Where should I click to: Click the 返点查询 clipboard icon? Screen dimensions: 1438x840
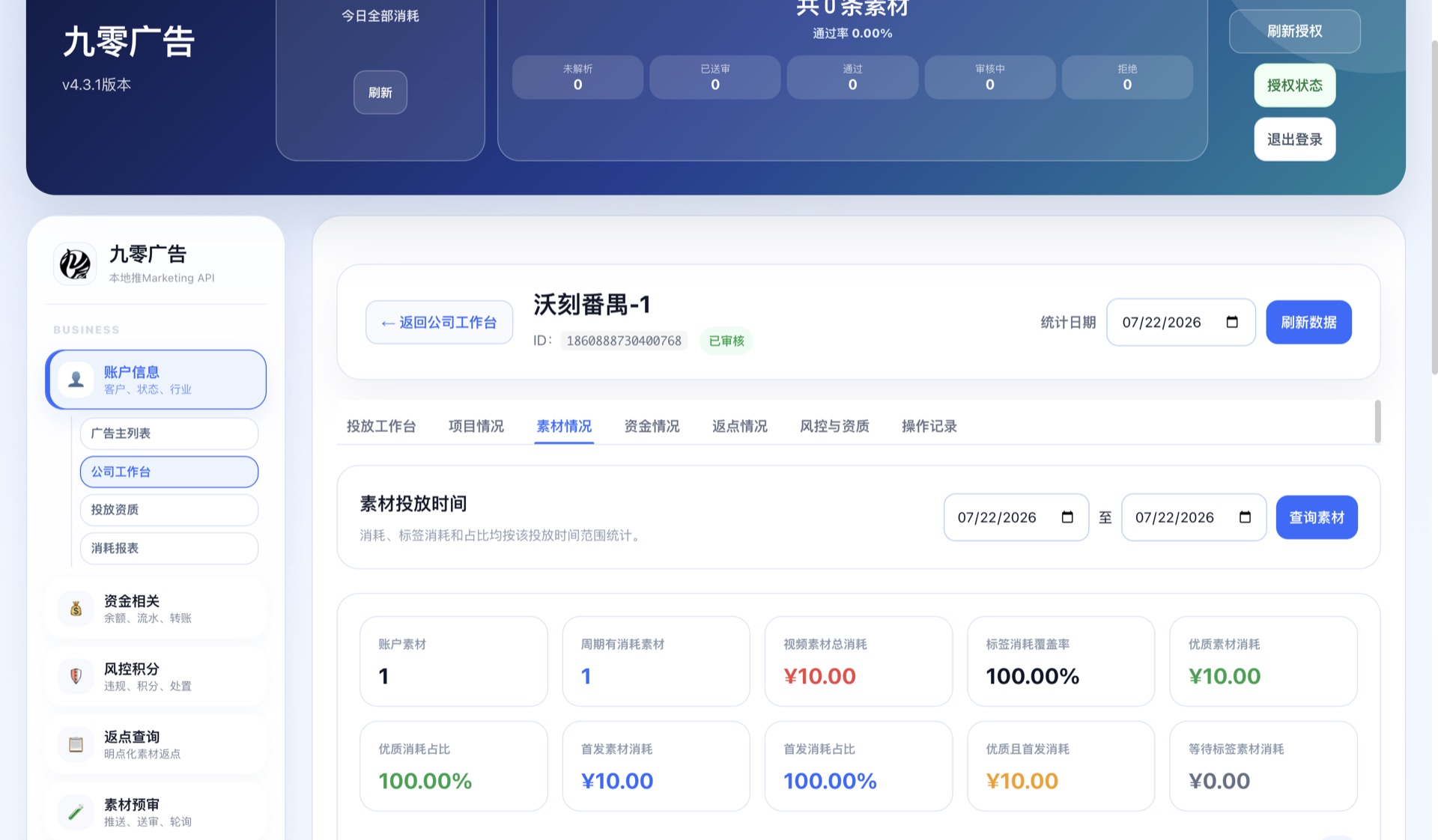point(76,744)
